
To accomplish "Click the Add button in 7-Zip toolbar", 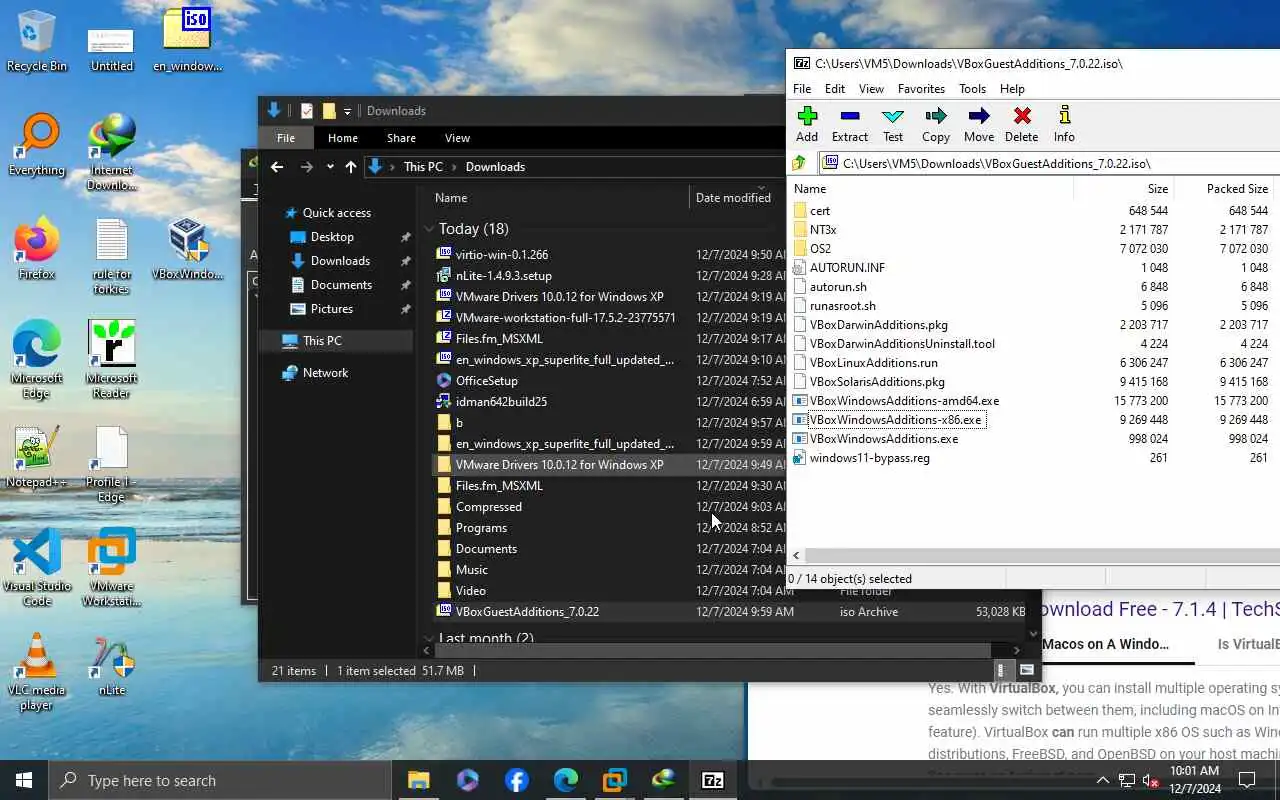I will tap(807, 125).
